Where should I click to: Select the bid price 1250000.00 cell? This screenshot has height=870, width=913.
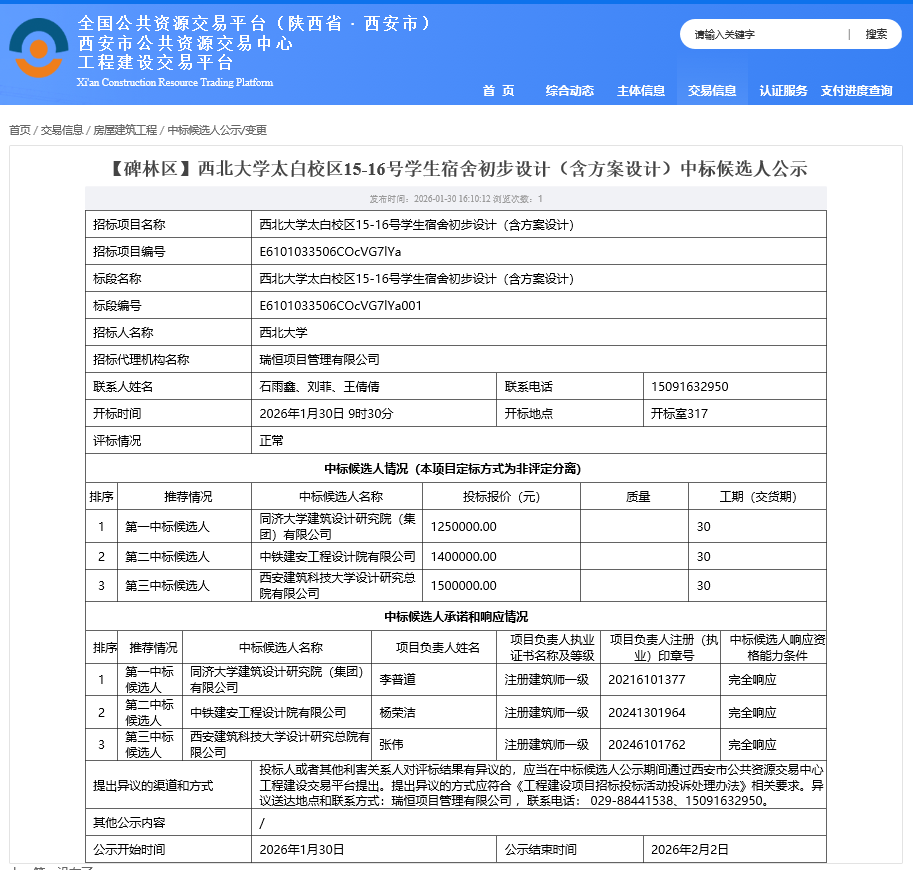tap(463, 526)
